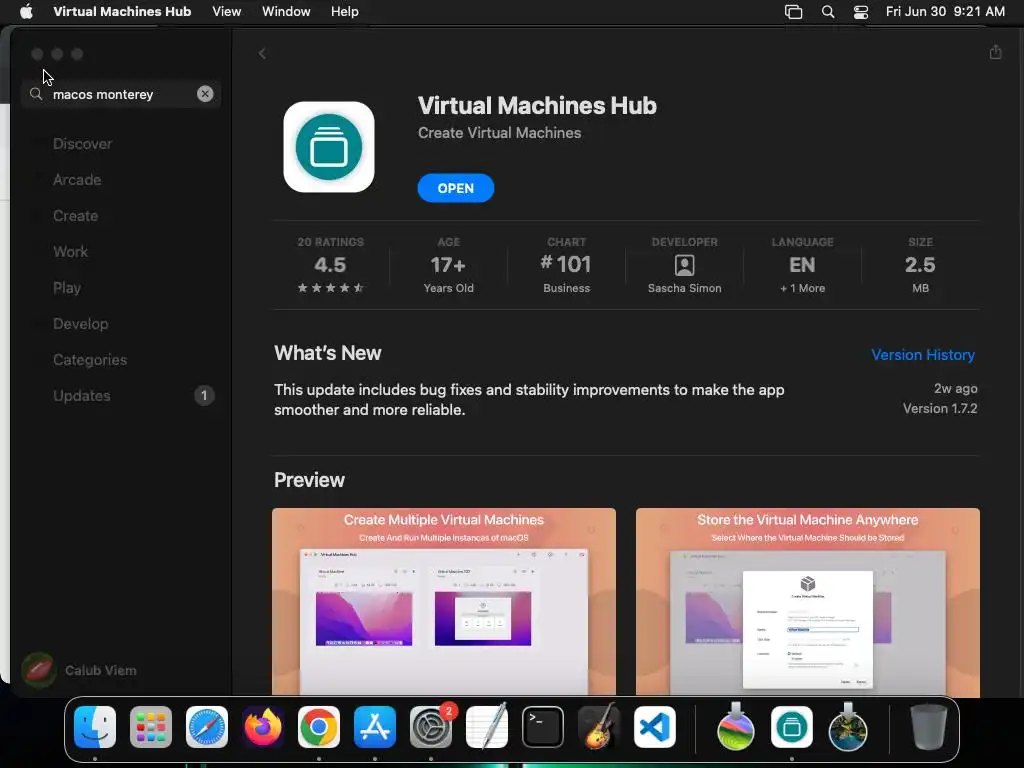1024x768 pixels.
Task: Click the date and time in menu bar
Action: (945, 11)
